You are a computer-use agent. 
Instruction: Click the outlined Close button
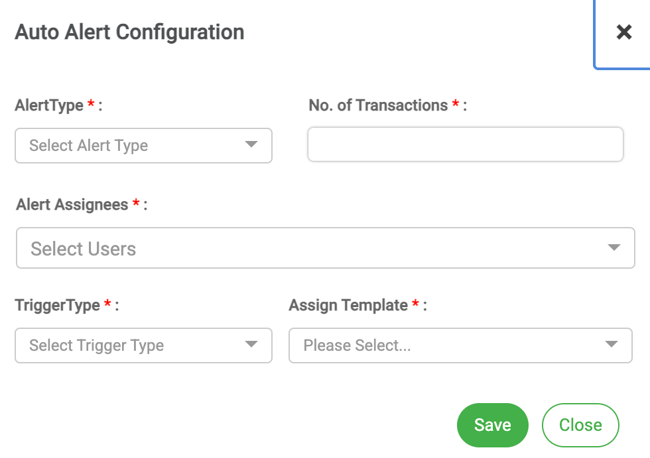(580, 425)
